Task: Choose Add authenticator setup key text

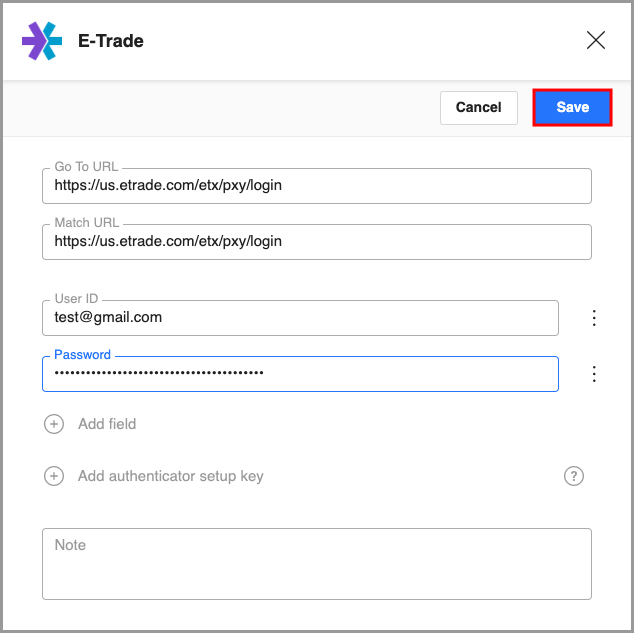Action: [x=171, y=476]
